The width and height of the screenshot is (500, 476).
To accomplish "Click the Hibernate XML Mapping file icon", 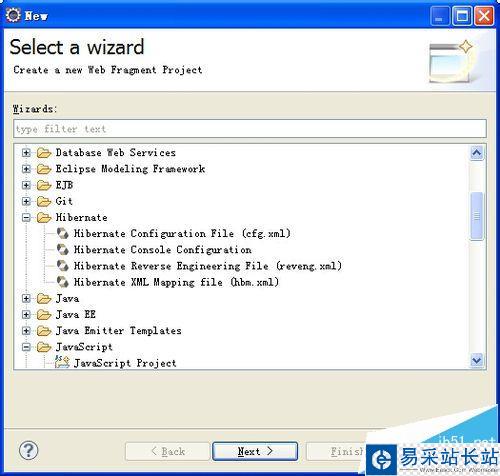I will pos(62,282).
